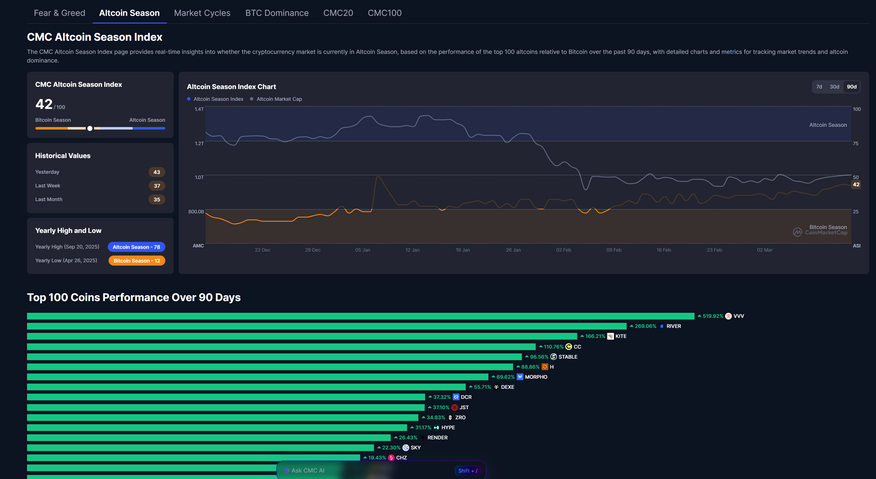Click the Altcoin Season Index Chart title
This screenshot has width=876, height=479.
click(x=231, y=87)
